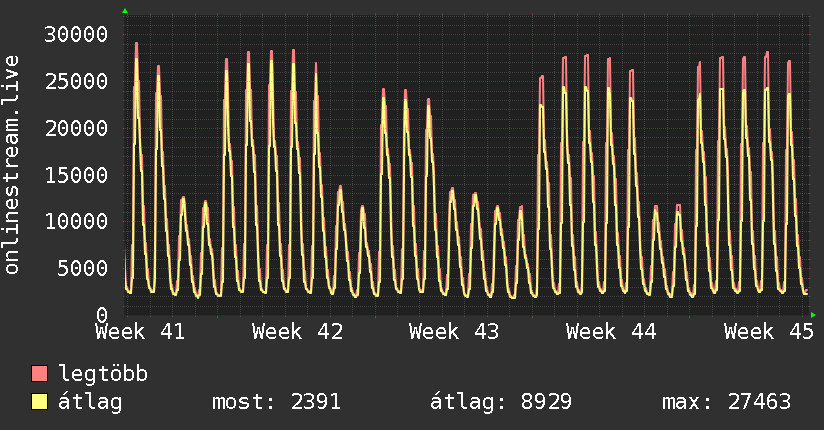Click the 10000 y-axis value
This screenshot has height=430, width=824.
coord(76,221)
